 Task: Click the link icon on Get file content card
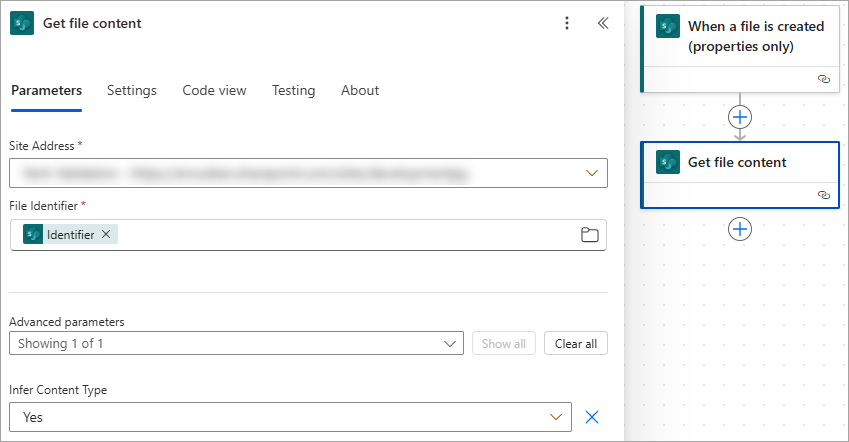[824, 194]
